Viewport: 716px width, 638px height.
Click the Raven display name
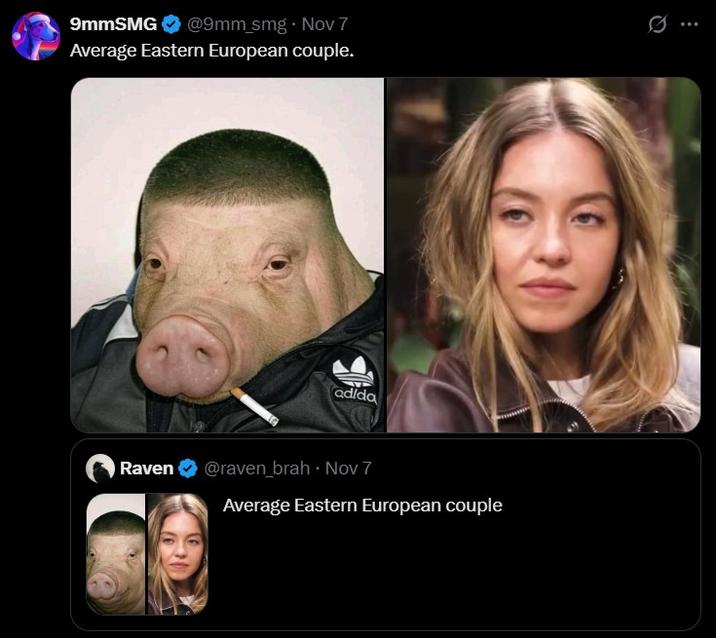pyautogui.click(x=146, y=468)
